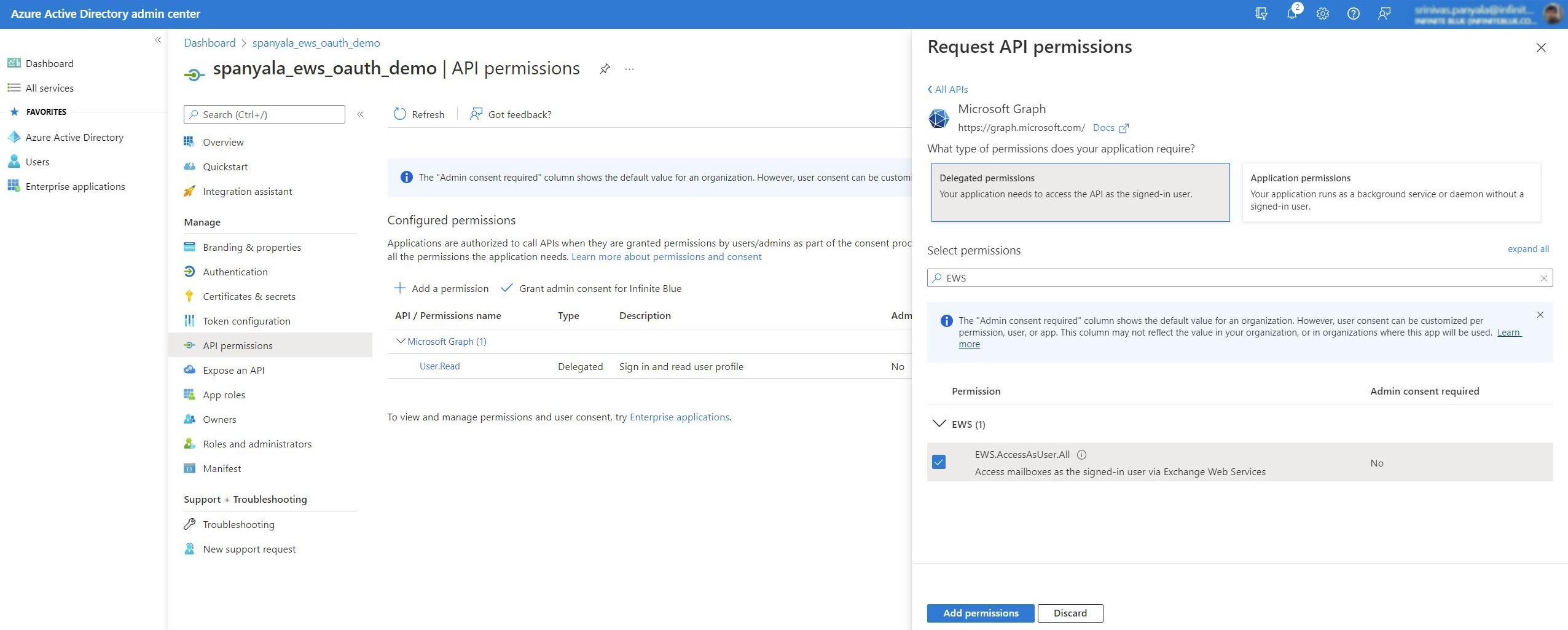Click the spanyala_ews_oauth_demo breadcrumb
The width and height of the screenshot is (1568, 630).
(x=316, y=43)
